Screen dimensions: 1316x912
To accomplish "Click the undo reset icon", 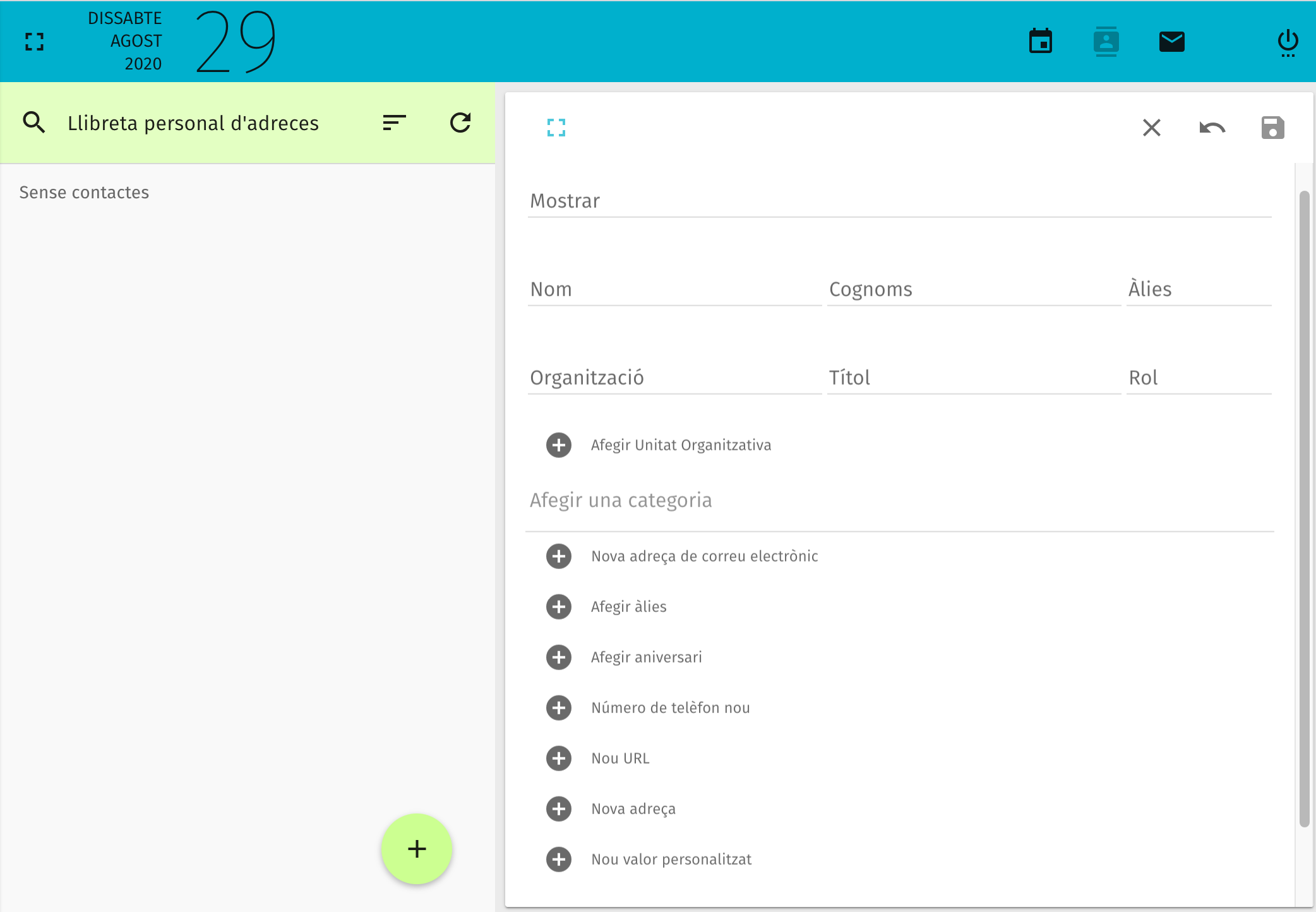I will (1212, 128).
